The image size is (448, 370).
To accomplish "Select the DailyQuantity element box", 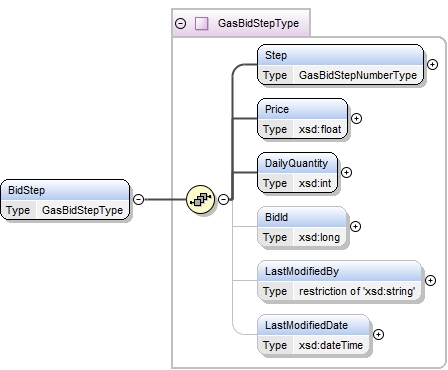I will click(297, 173).
